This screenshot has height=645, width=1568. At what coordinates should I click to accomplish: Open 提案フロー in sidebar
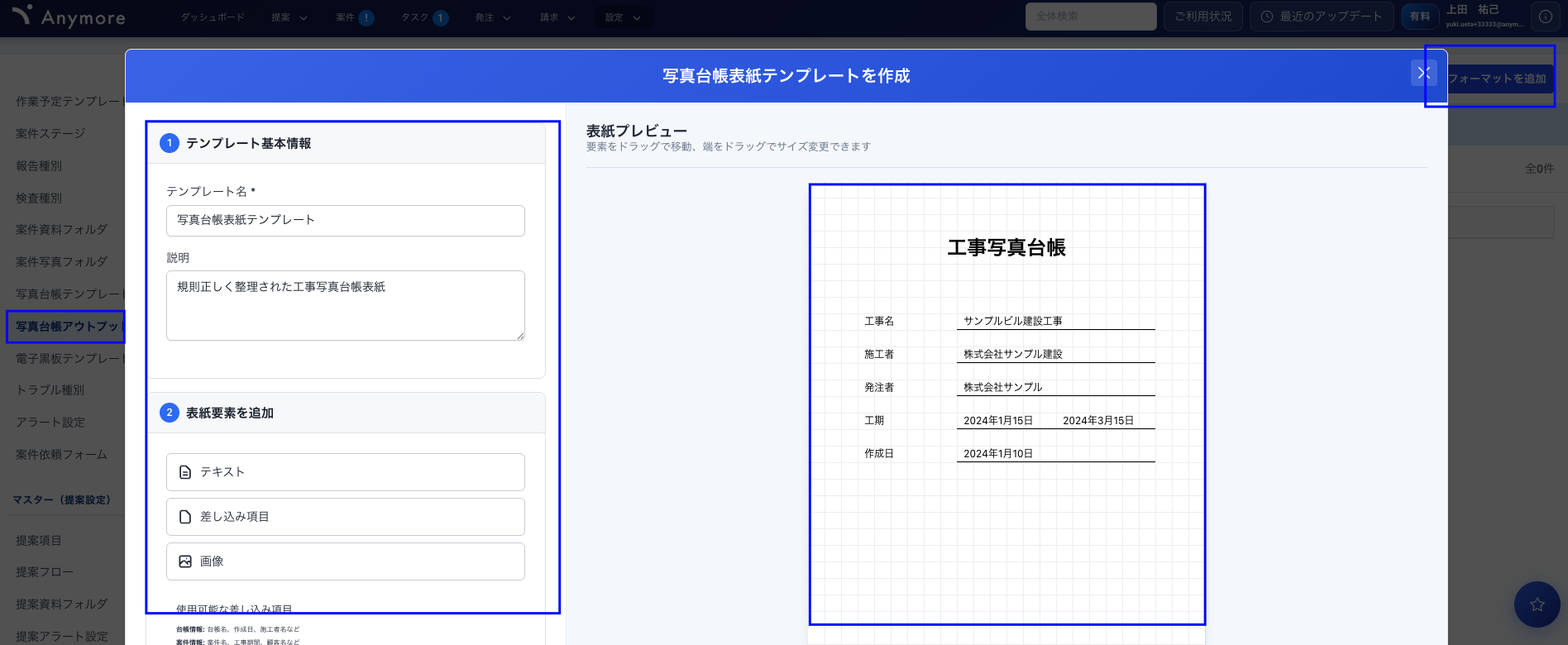click(45, 572)
